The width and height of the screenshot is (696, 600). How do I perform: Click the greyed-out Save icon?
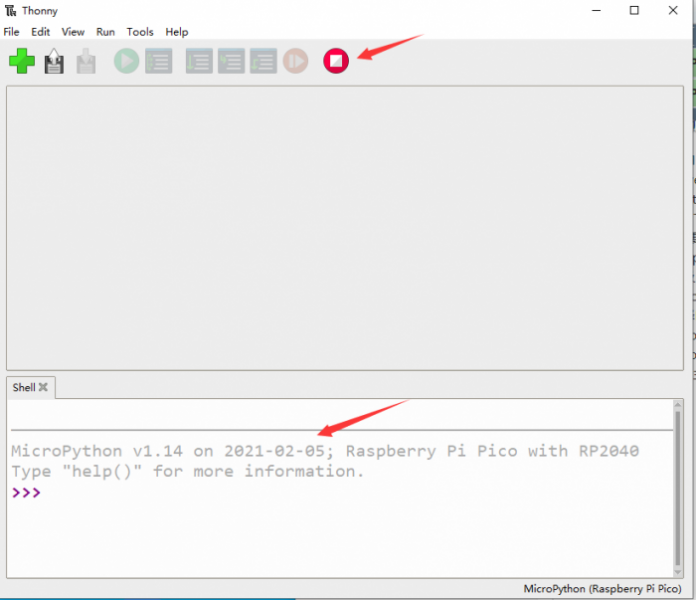(x=86, y=62)
